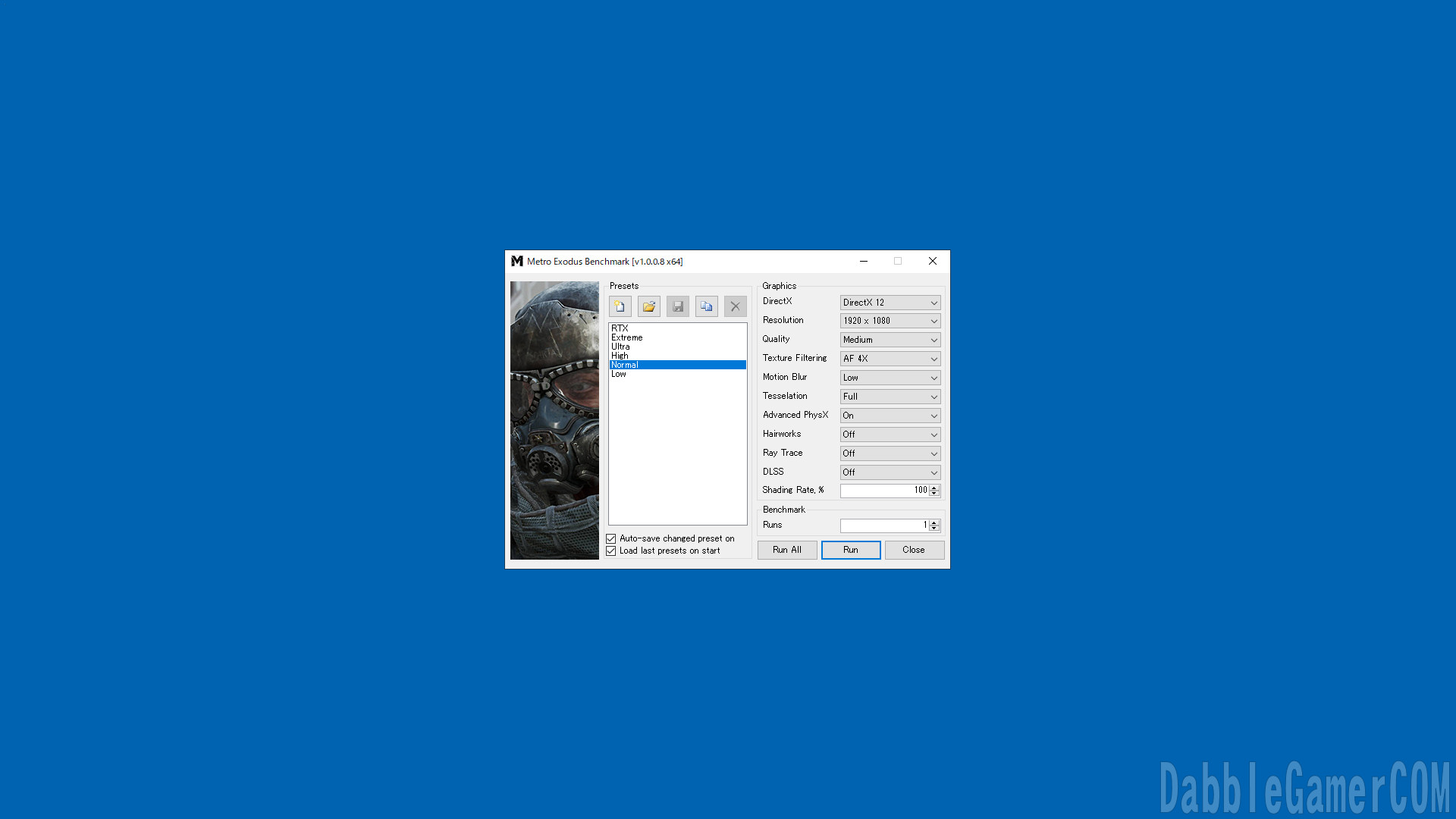
Task: Click the save preset floppy icon
Action: (x=677, y=306)
